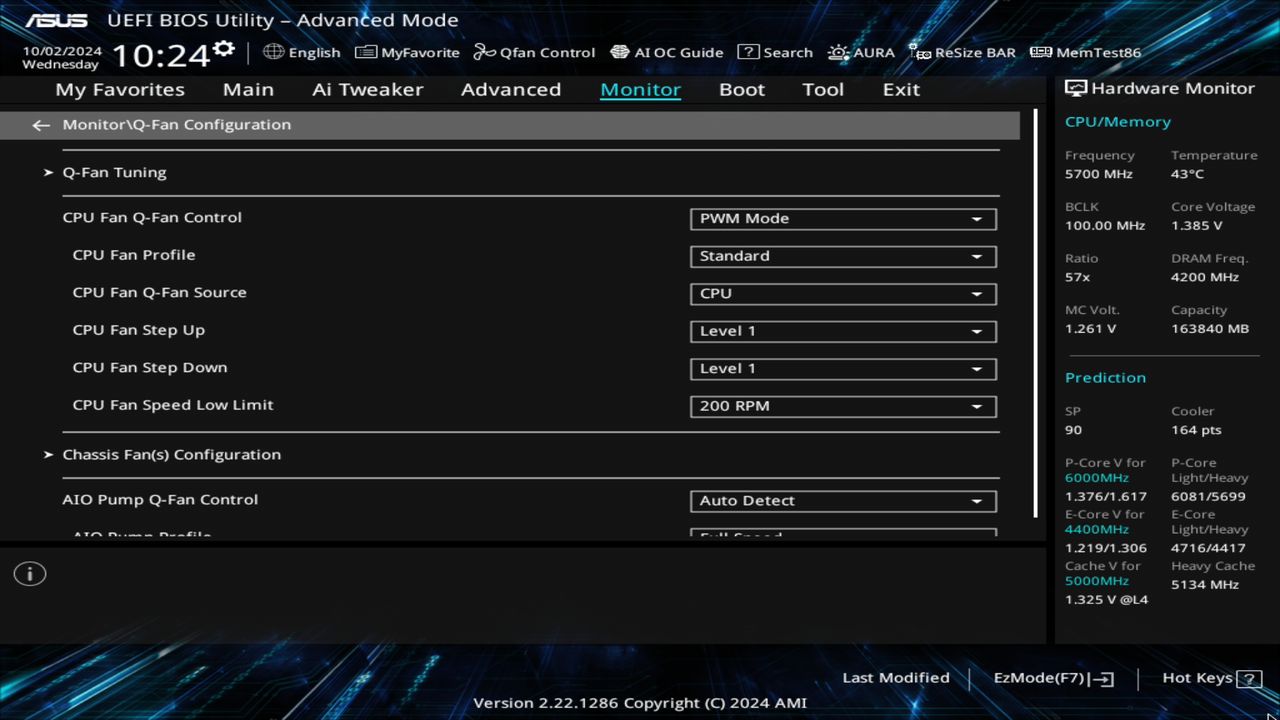
Task: Start MemTest86 from the toolbar
Action: [x=1085, y=52]
